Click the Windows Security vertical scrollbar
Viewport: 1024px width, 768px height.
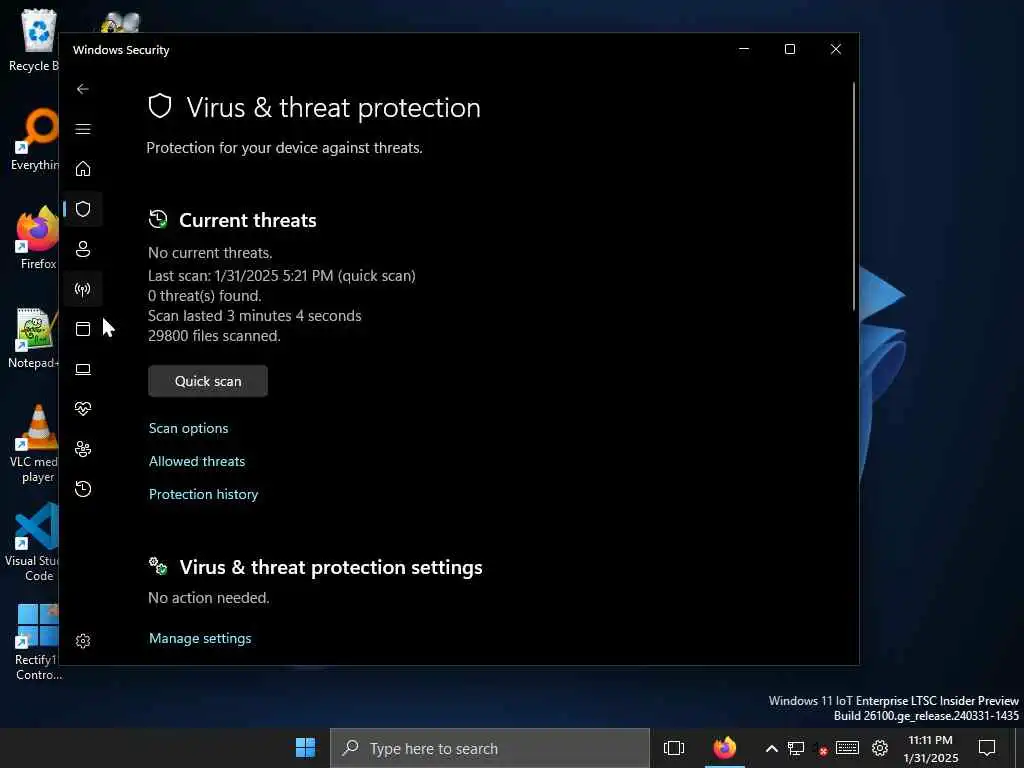click(x=854, y=196)
